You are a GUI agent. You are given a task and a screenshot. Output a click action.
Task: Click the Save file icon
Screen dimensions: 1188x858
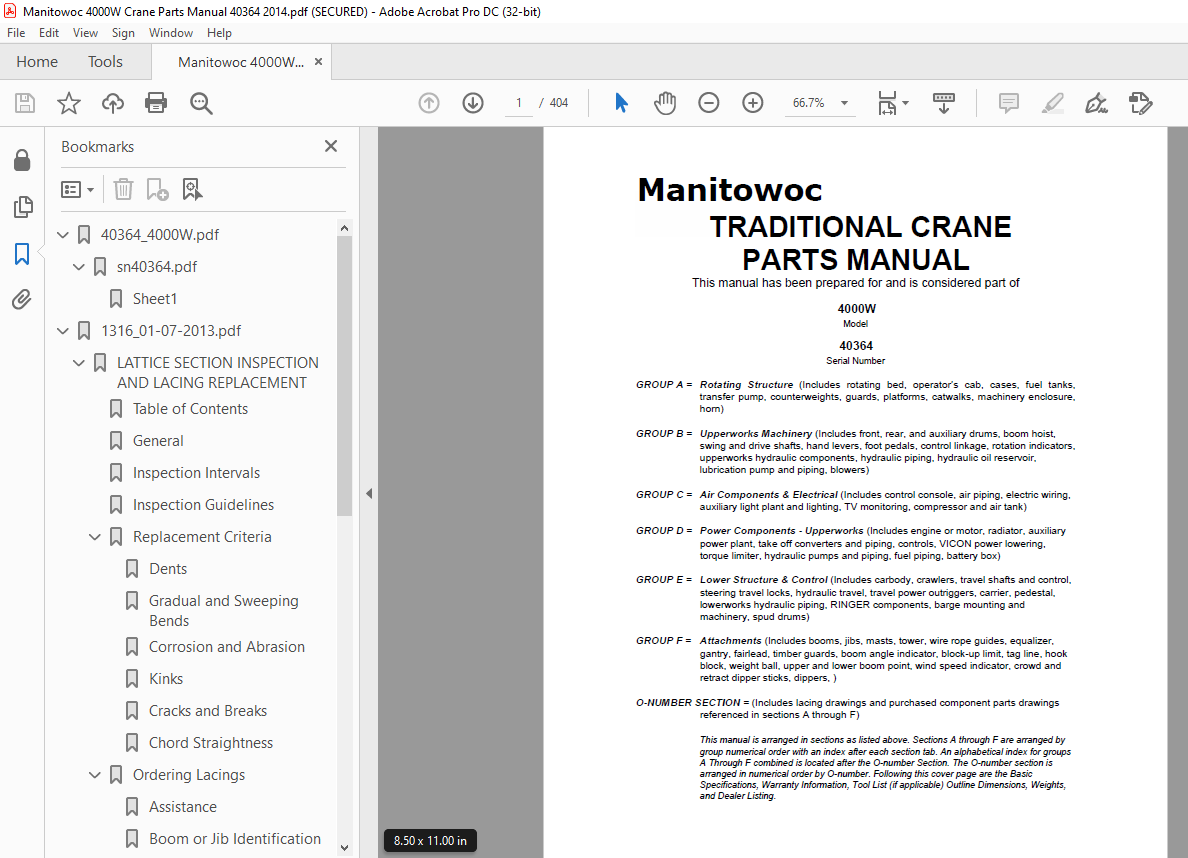[25, 103]
